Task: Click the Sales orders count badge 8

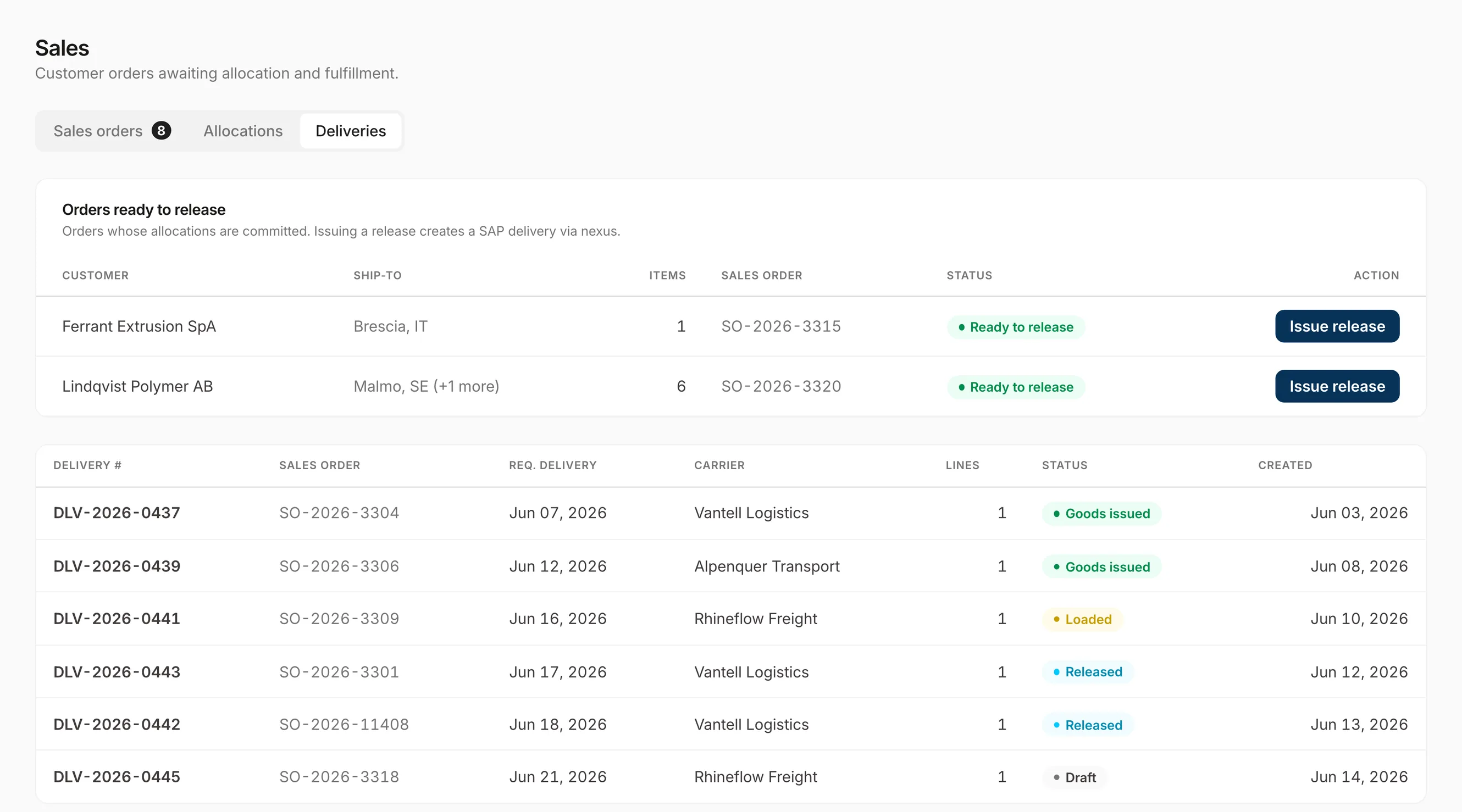Action: [x=161, y=131]
